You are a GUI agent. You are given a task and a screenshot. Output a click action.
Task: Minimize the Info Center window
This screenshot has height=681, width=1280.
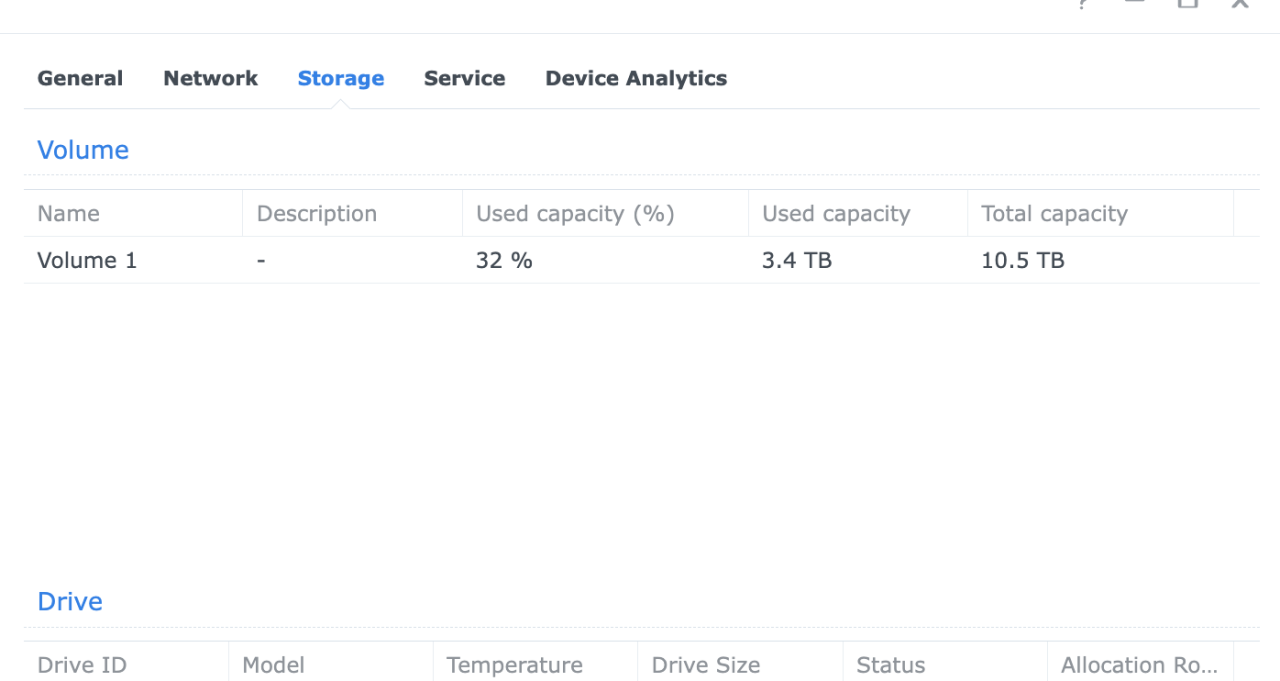(x=1135, y=3)
